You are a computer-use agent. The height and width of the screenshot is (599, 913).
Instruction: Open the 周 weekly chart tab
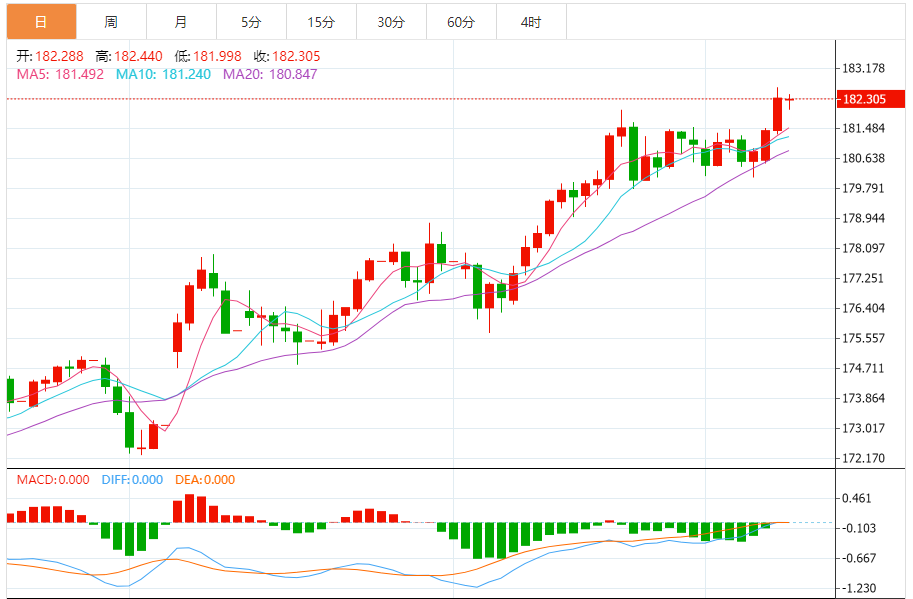pos(110,21)
